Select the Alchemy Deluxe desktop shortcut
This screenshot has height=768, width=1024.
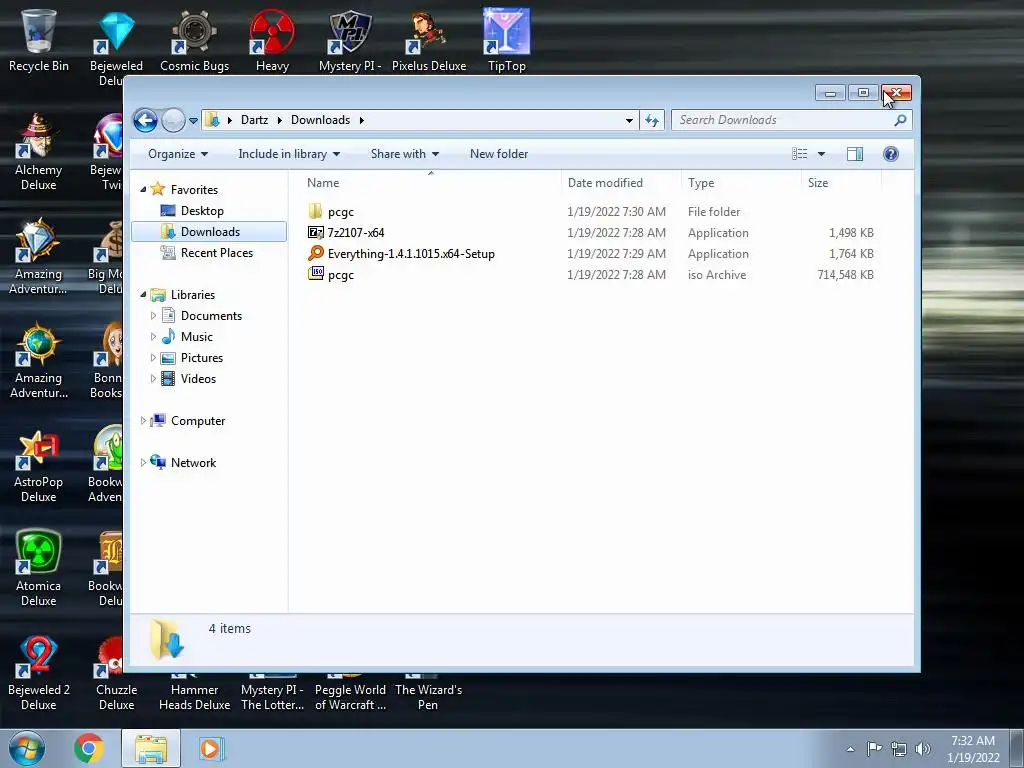pos(39,152)
